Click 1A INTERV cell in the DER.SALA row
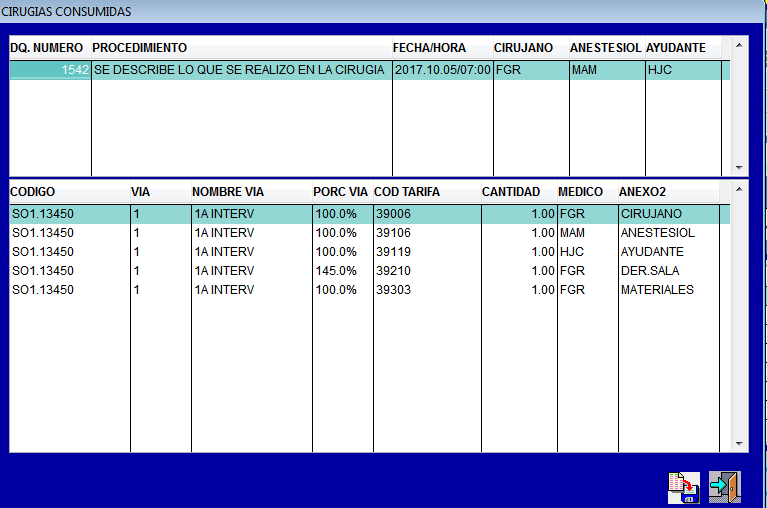767x508 pixels. 251,271
